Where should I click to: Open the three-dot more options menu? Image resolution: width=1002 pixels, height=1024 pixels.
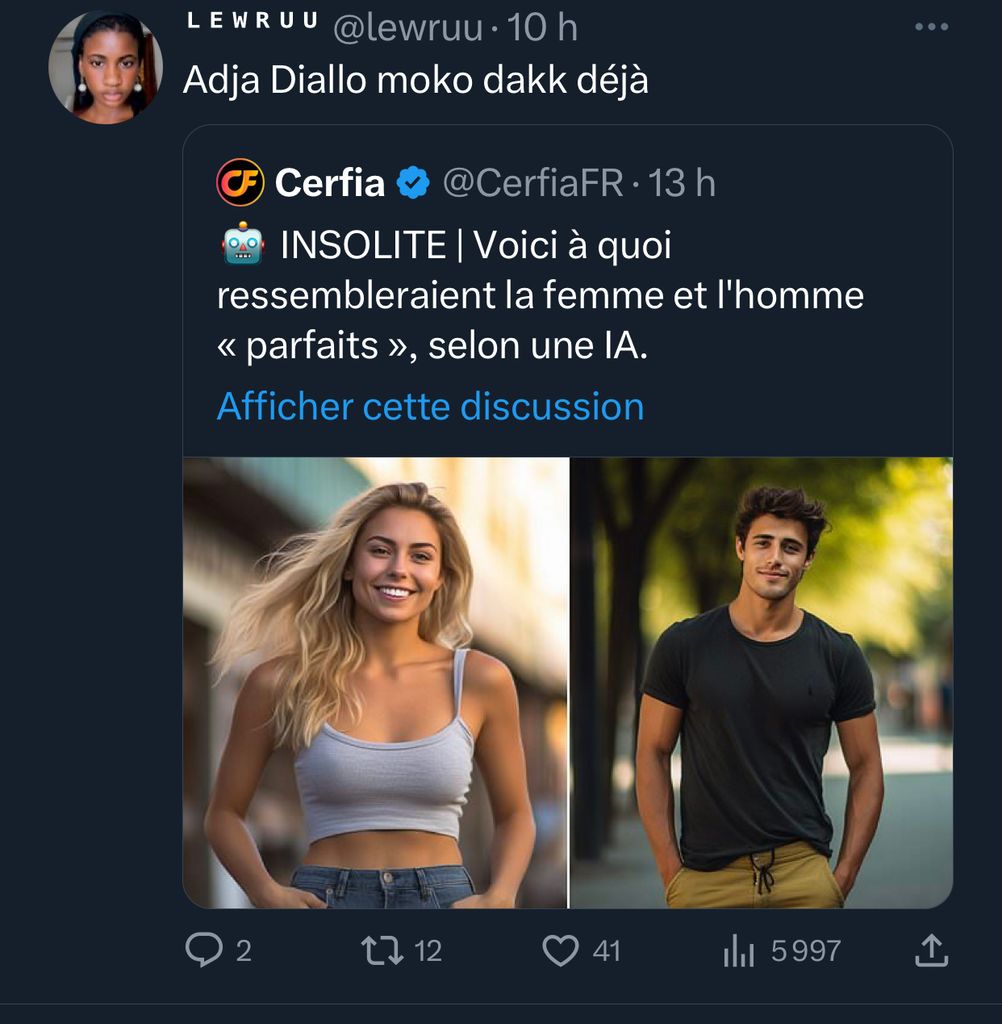pyautogui.click(x=931, y=27)
